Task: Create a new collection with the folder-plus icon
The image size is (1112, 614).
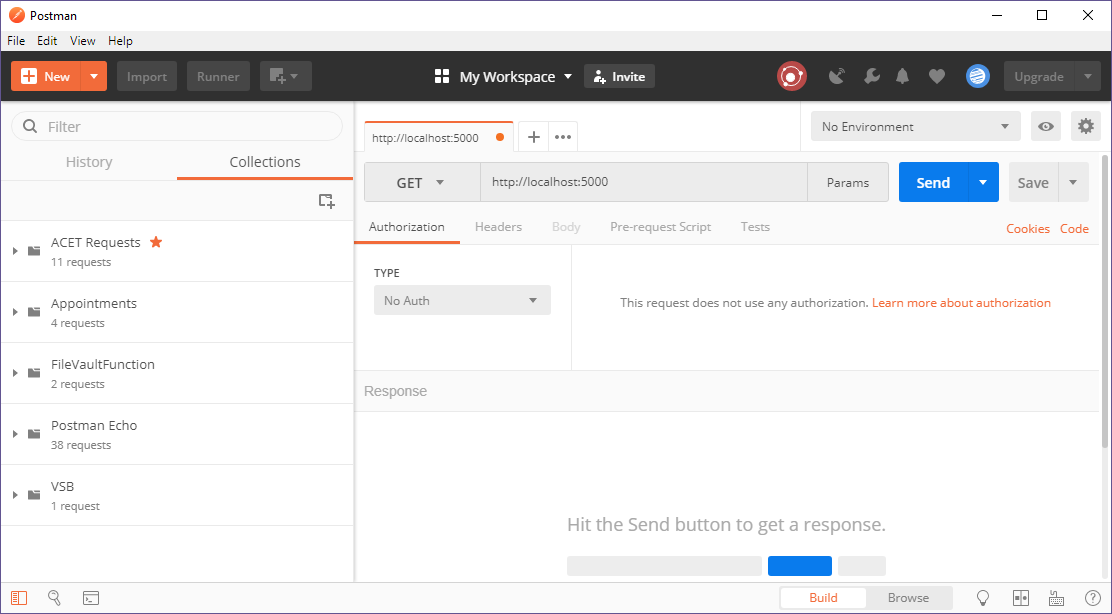Action: pos(327,200)
